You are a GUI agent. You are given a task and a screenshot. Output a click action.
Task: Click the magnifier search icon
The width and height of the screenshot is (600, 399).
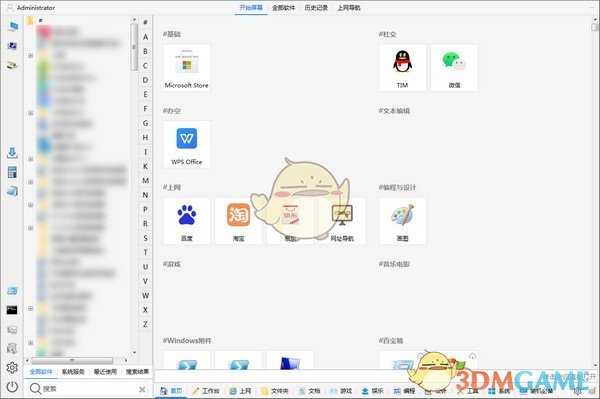coord(35,389)
